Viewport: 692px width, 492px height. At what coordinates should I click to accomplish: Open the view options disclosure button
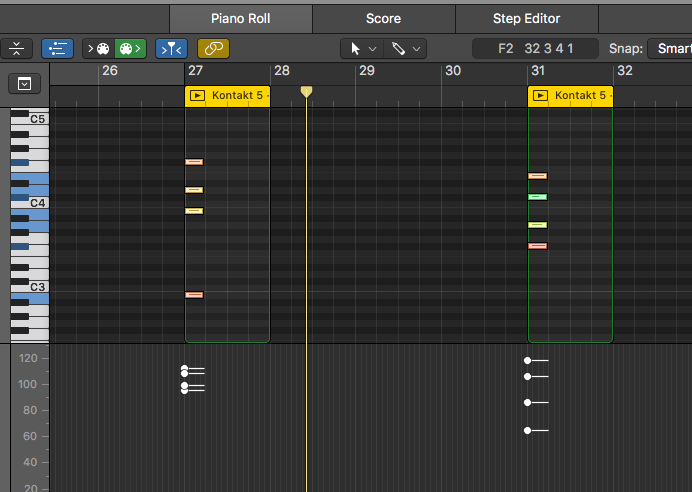tap(24, 84)
